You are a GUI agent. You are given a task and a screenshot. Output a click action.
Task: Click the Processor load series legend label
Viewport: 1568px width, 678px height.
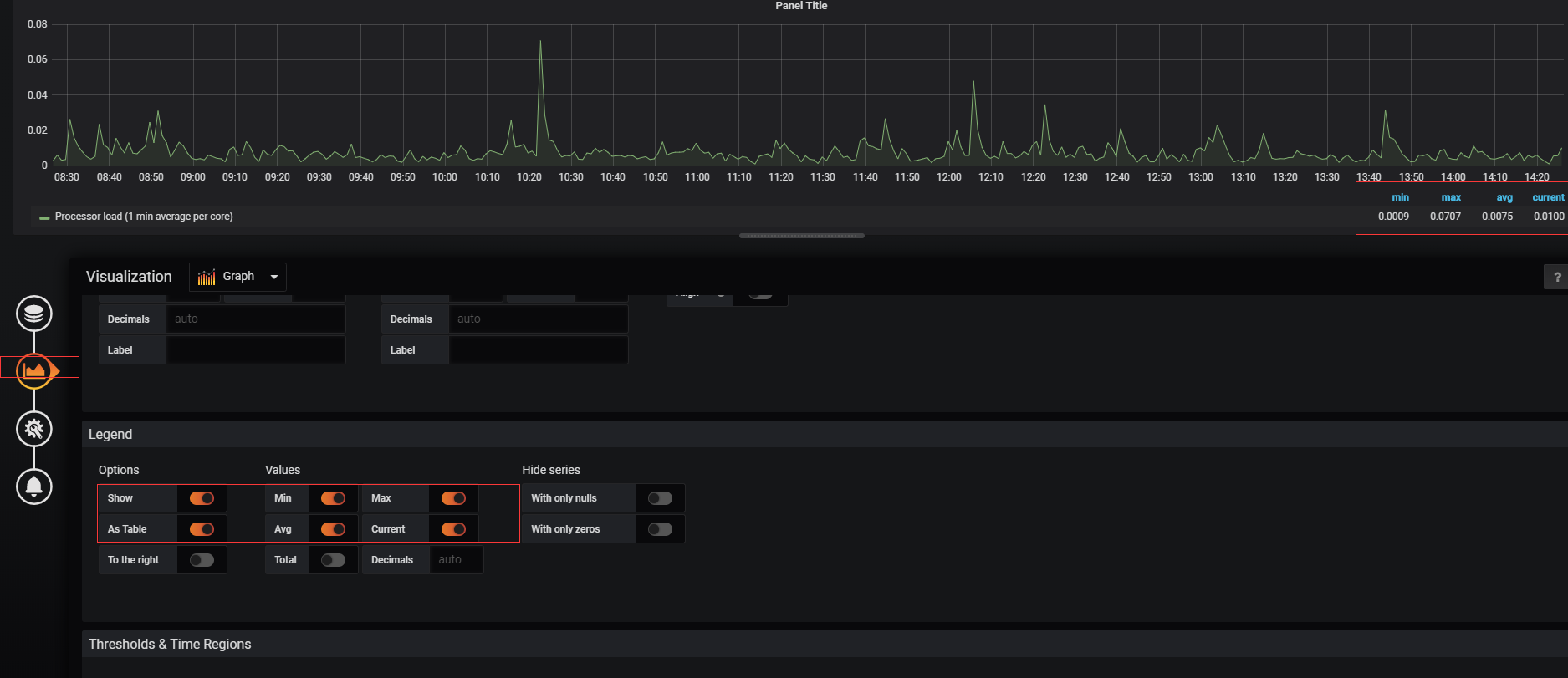tap(144, 217)
